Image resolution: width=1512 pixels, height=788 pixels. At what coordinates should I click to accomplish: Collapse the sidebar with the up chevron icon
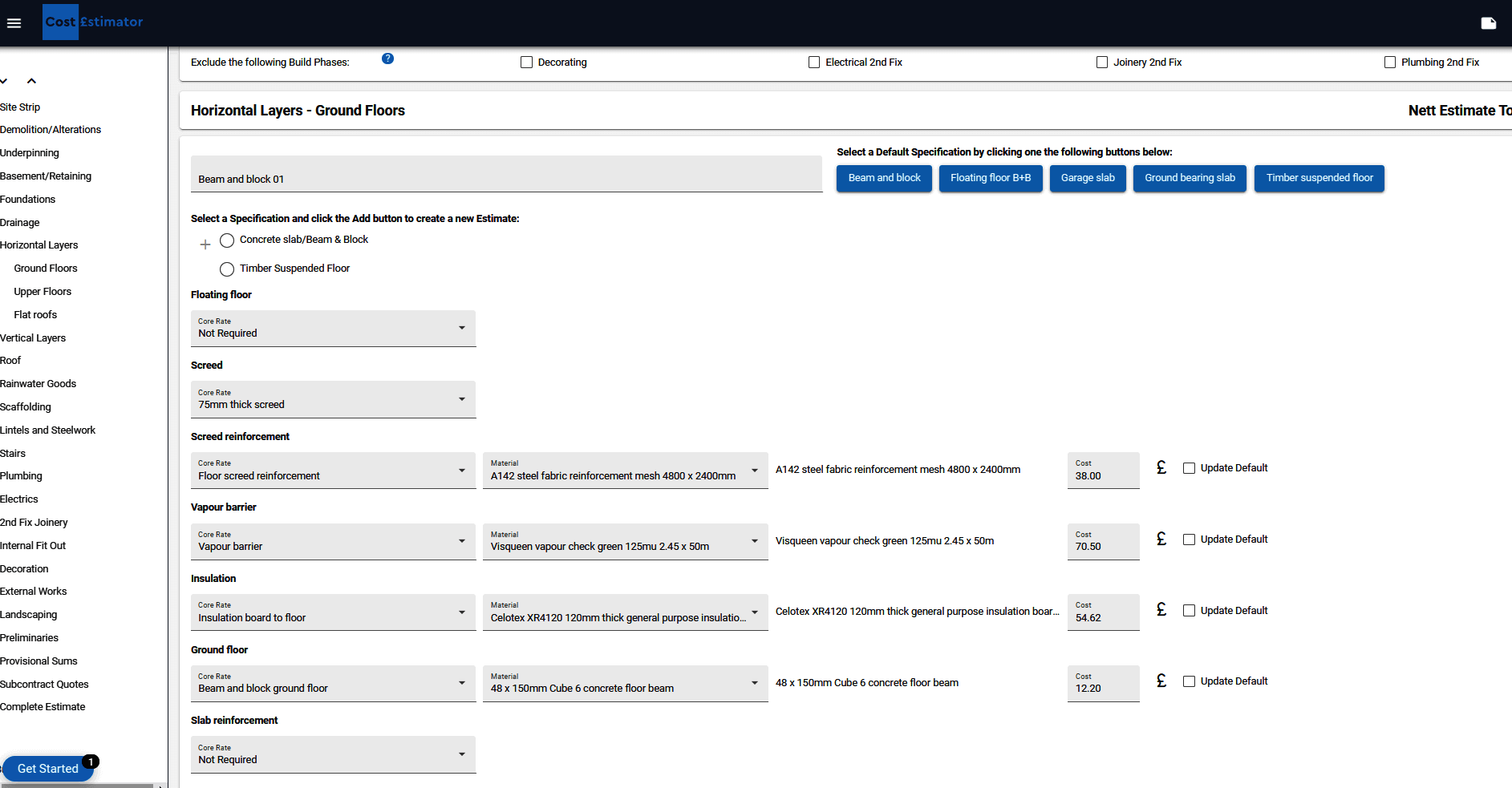31,80
